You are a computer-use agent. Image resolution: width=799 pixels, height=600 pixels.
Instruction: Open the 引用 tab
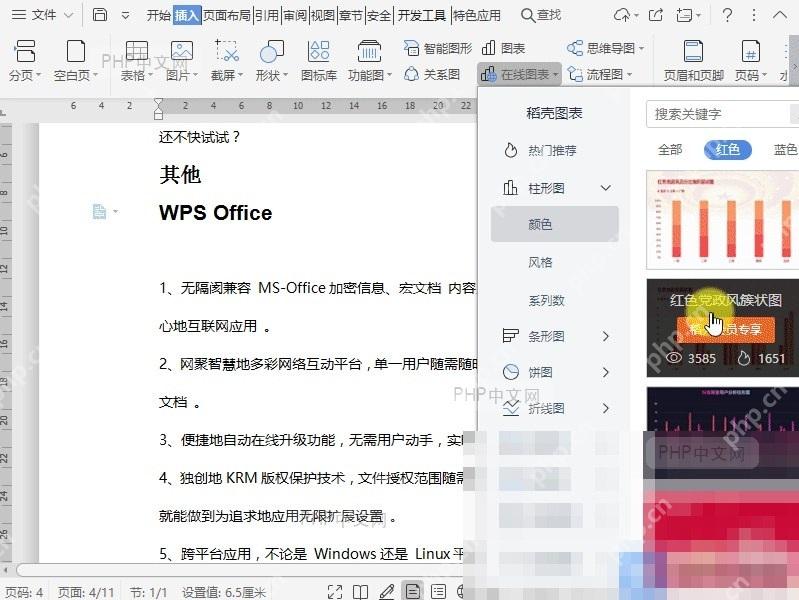pos(267,16)
